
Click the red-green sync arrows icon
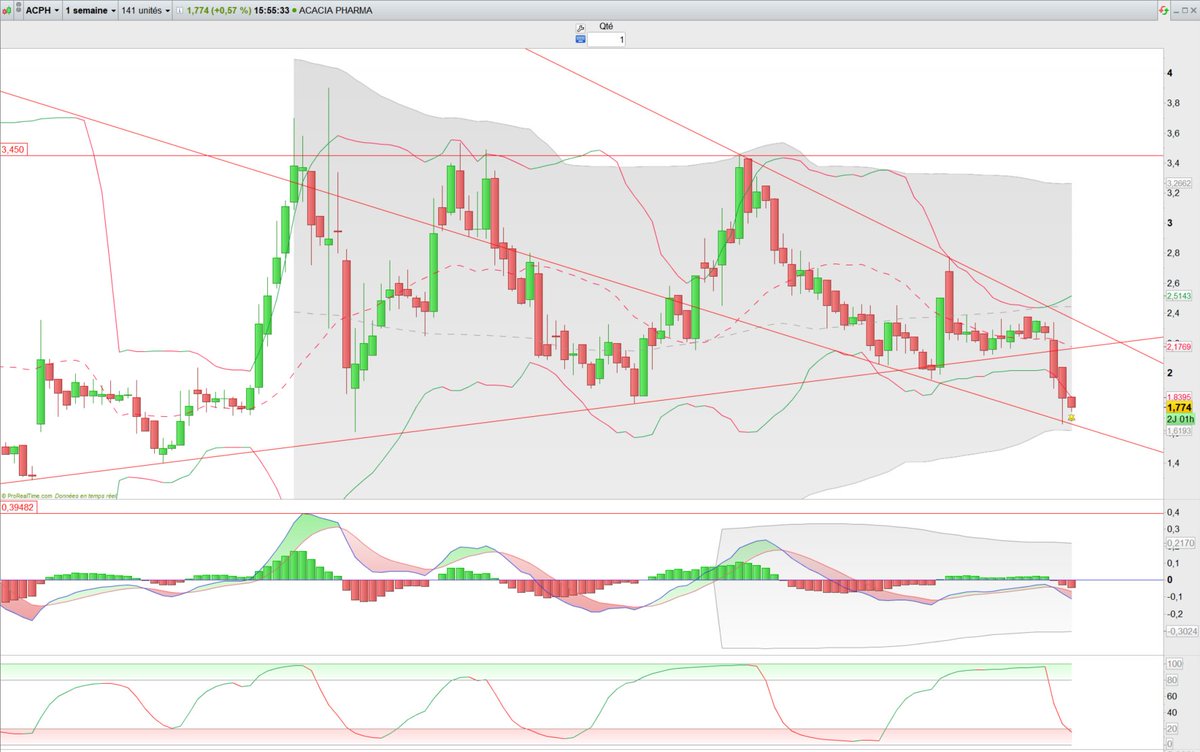(x=1163, y=9)
